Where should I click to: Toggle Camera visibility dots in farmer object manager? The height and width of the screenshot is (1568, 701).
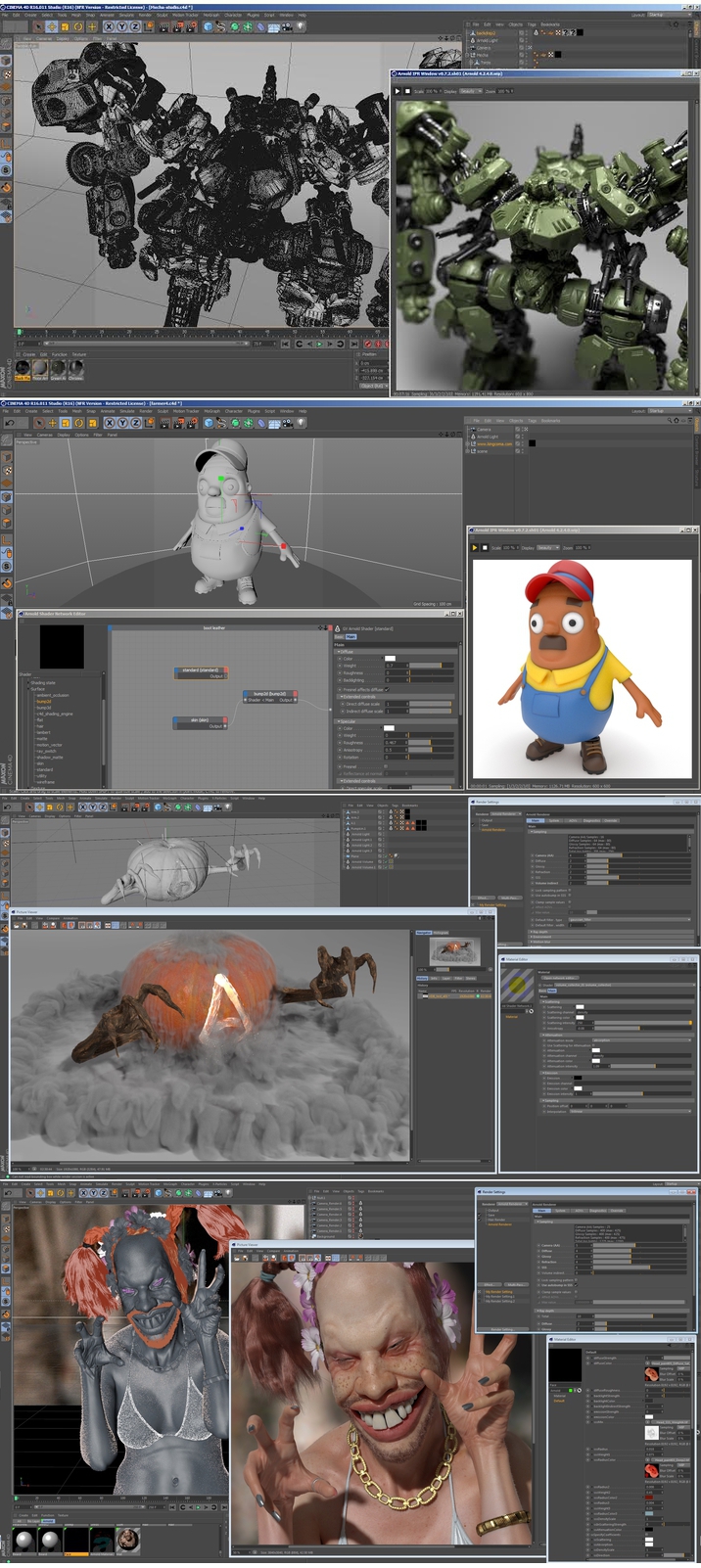[521, 429]
